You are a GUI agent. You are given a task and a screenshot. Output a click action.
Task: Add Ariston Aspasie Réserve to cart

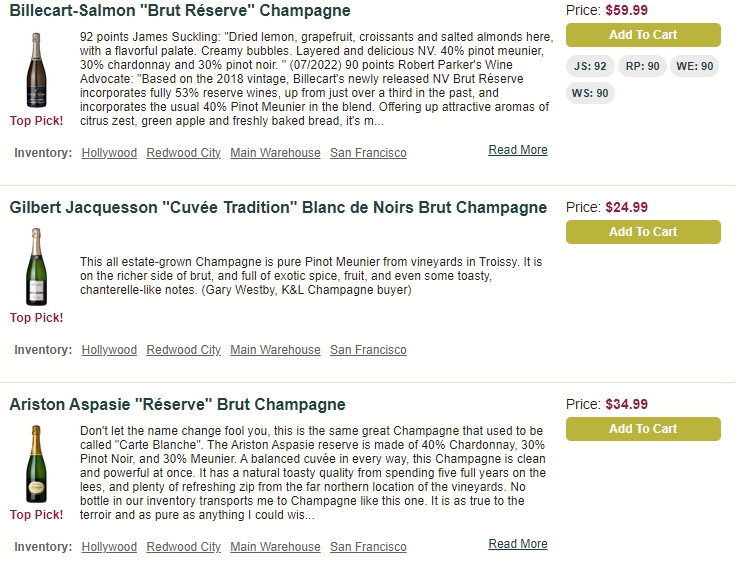643,429
